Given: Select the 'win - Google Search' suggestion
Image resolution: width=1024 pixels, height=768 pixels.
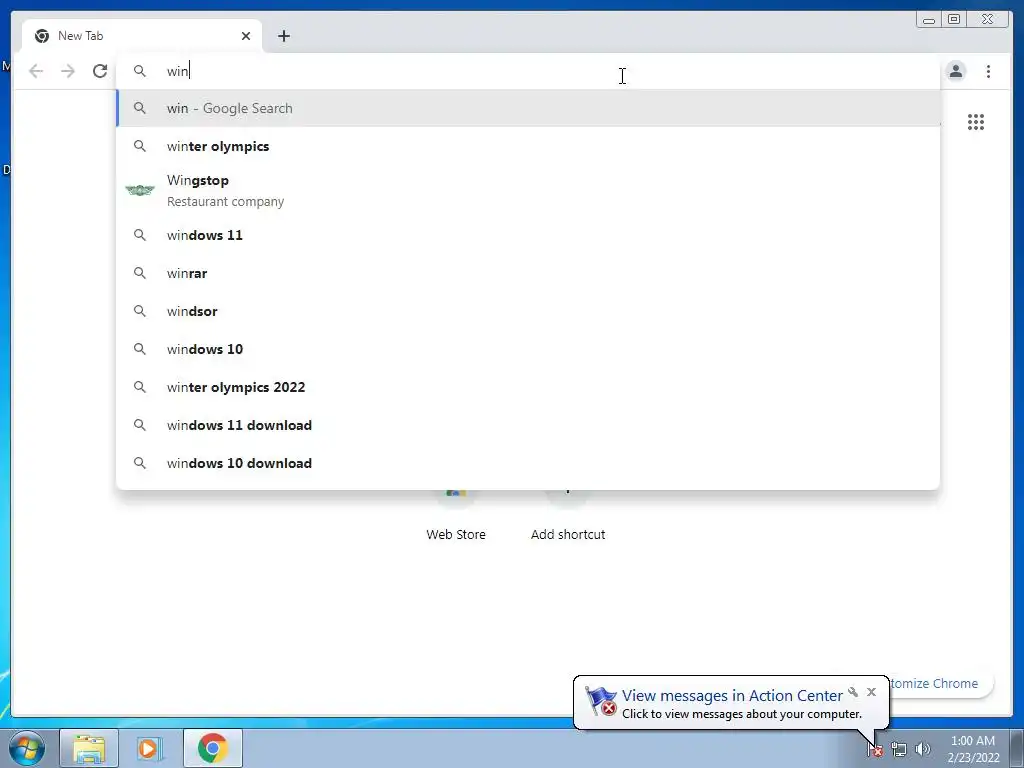Looking at the screenshot, I should click(528, 108).
